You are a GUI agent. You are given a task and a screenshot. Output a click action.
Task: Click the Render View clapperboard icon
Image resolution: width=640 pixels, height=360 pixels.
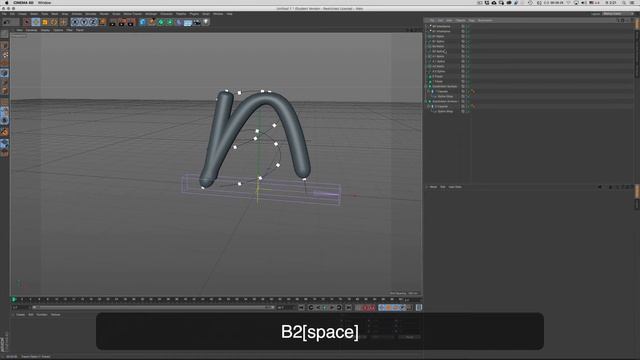[113, 22]
